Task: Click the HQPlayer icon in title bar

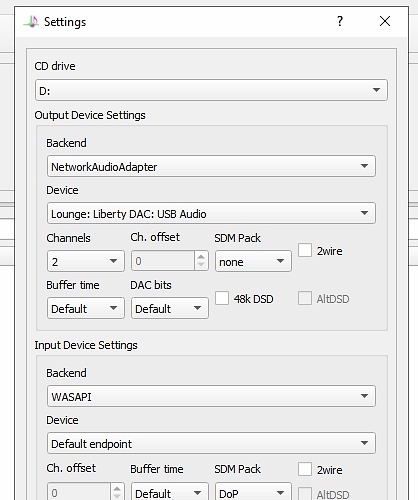Action: 31,22
